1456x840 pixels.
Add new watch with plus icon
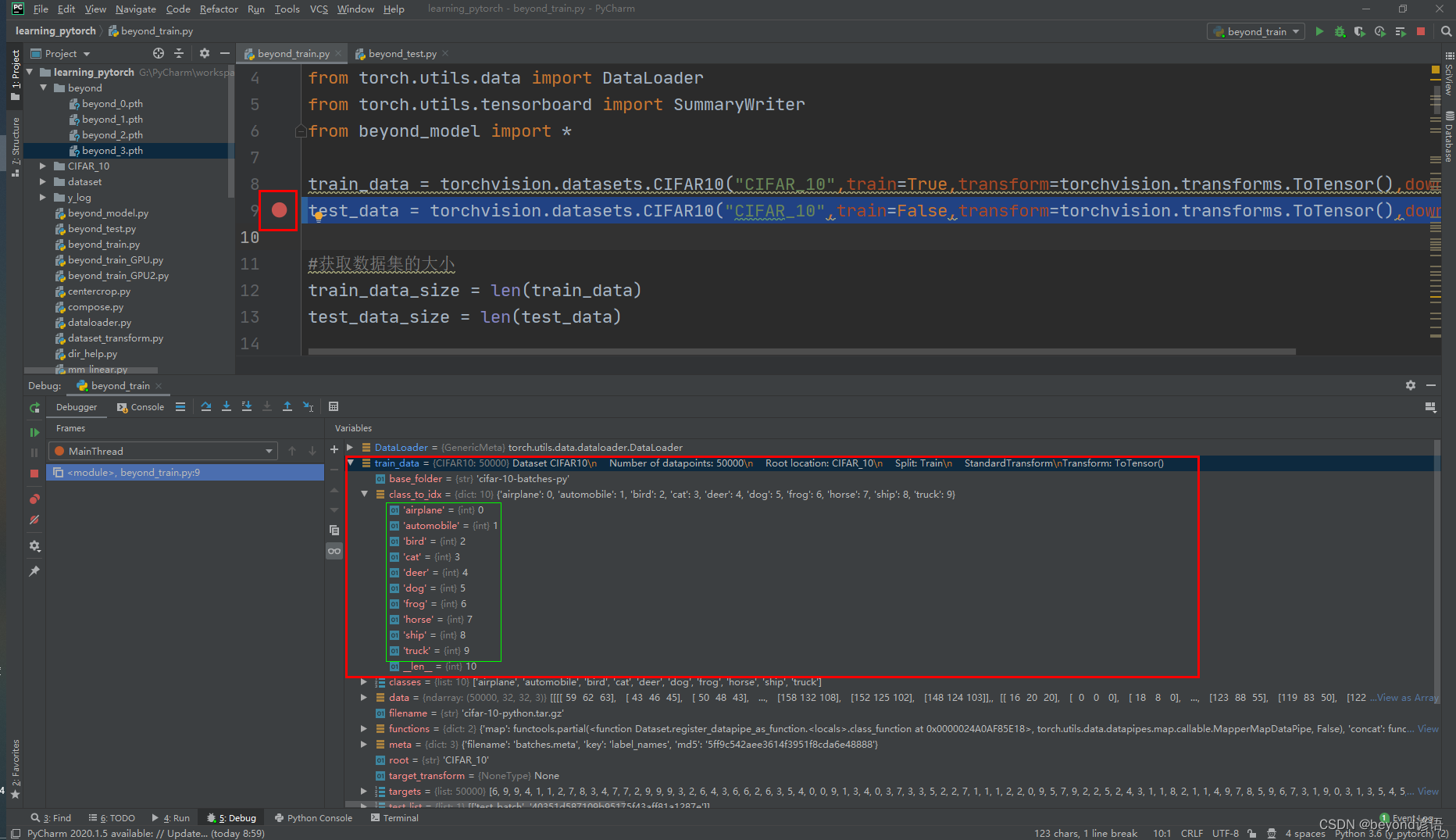(334, 449)
